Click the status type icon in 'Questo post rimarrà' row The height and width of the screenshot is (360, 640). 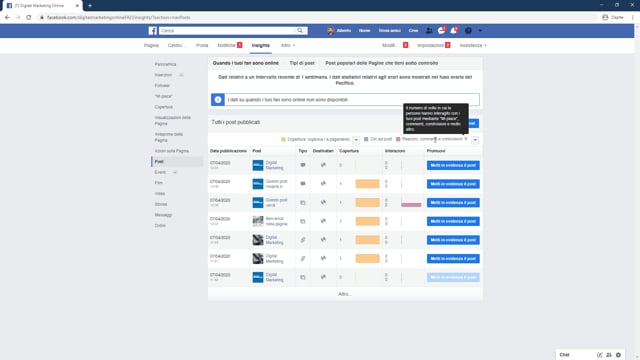point(303,184)
